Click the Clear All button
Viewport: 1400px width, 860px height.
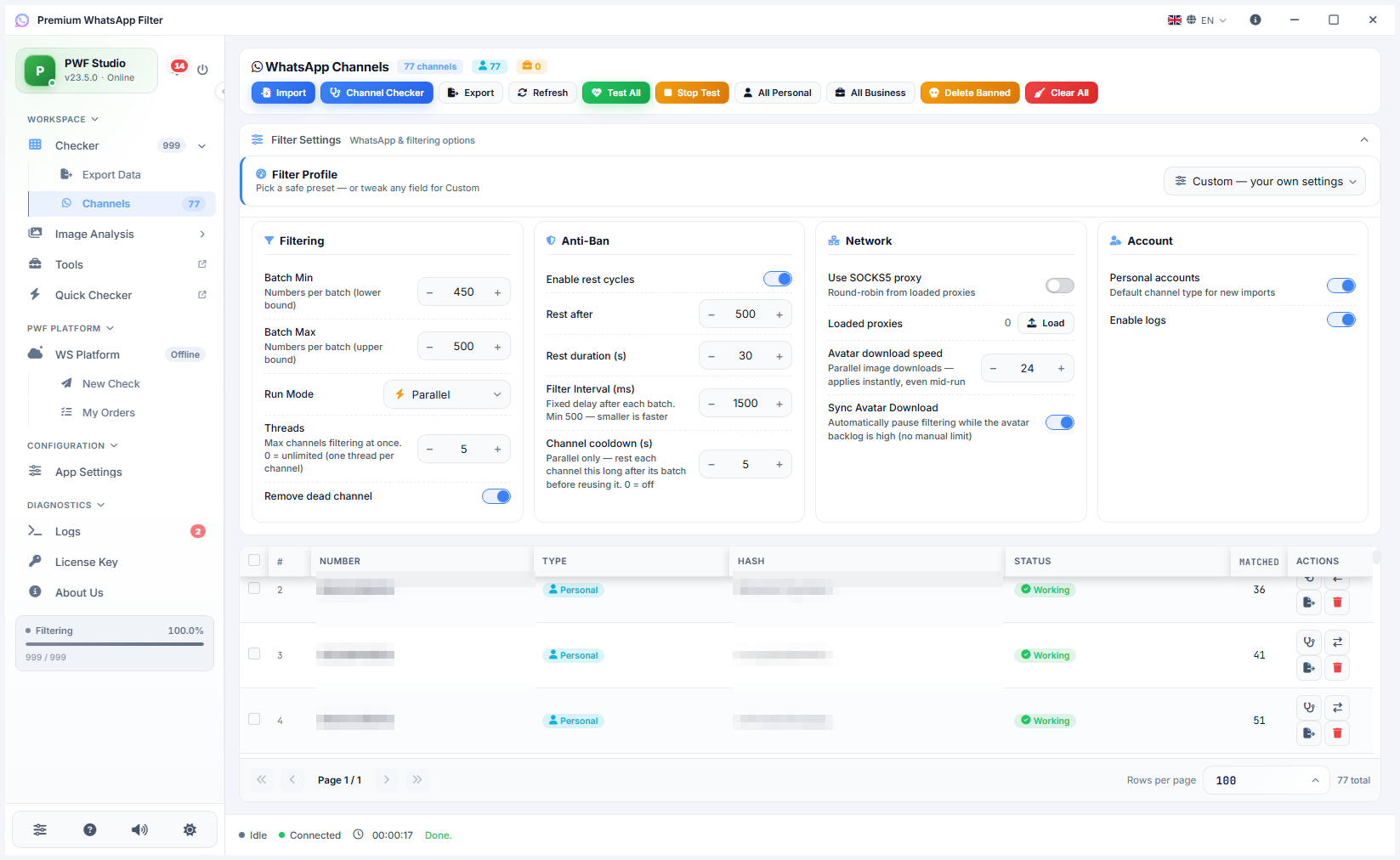1062,93
